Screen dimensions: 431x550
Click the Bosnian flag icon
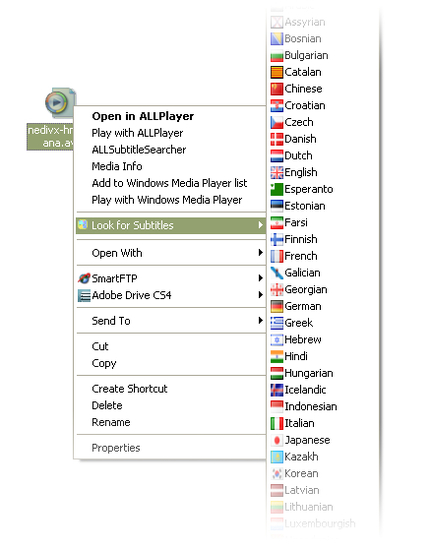[x=277, y=39]
